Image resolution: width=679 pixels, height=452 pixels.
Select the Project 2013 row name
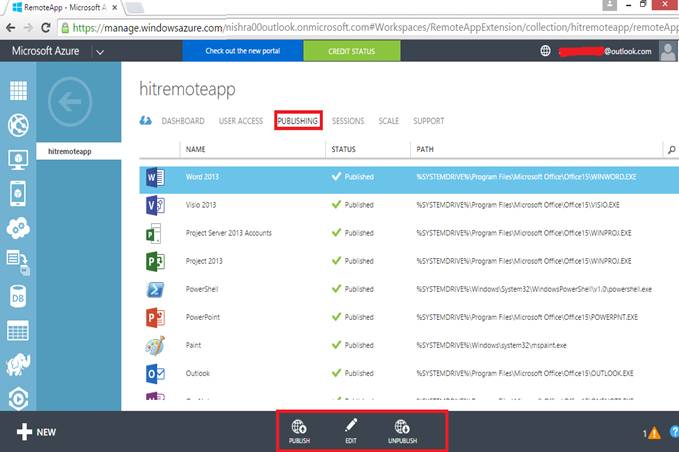tap(204, 261)
